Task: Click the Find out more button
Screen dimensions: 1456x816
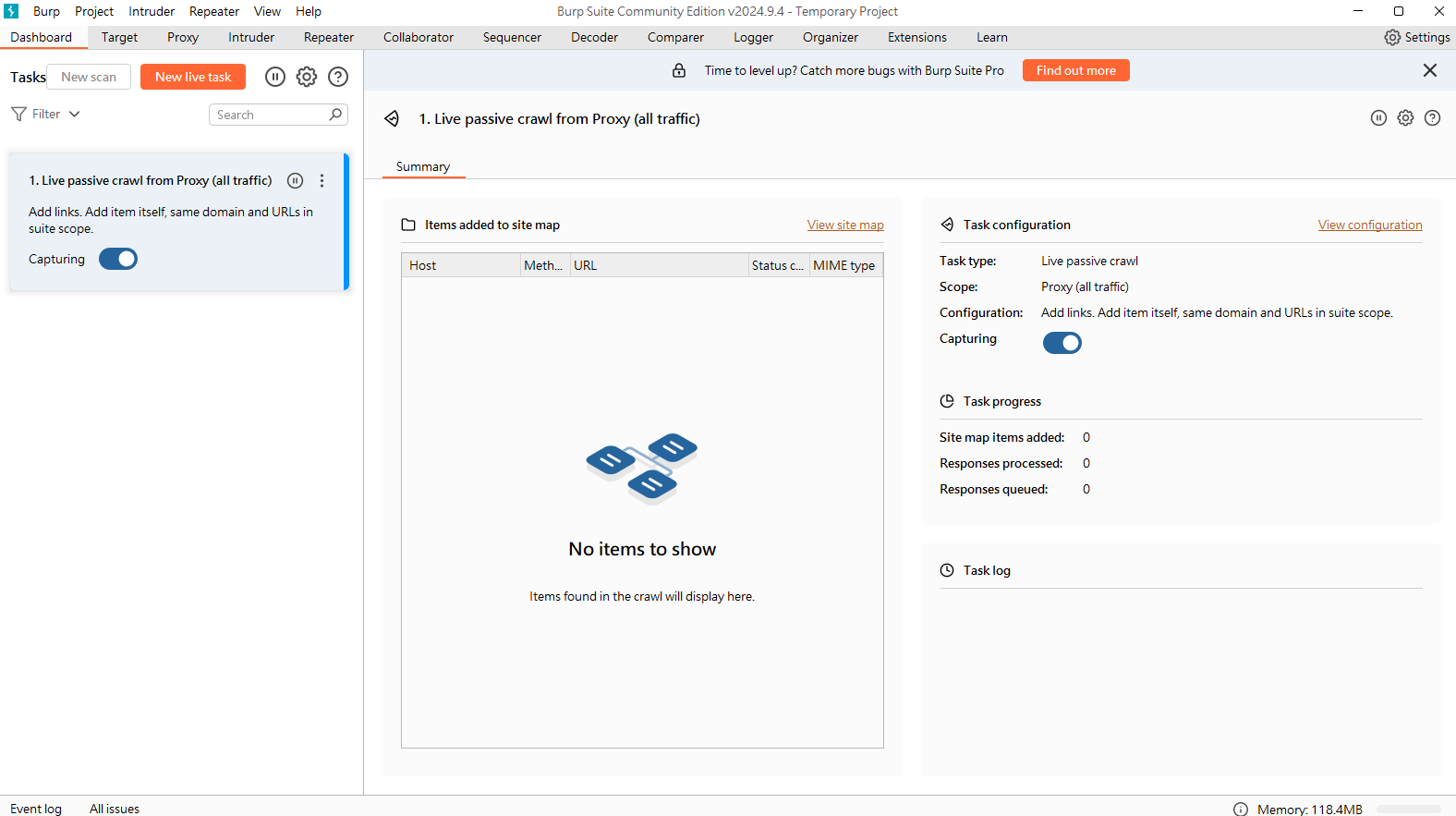Action: click(1076, 70)
